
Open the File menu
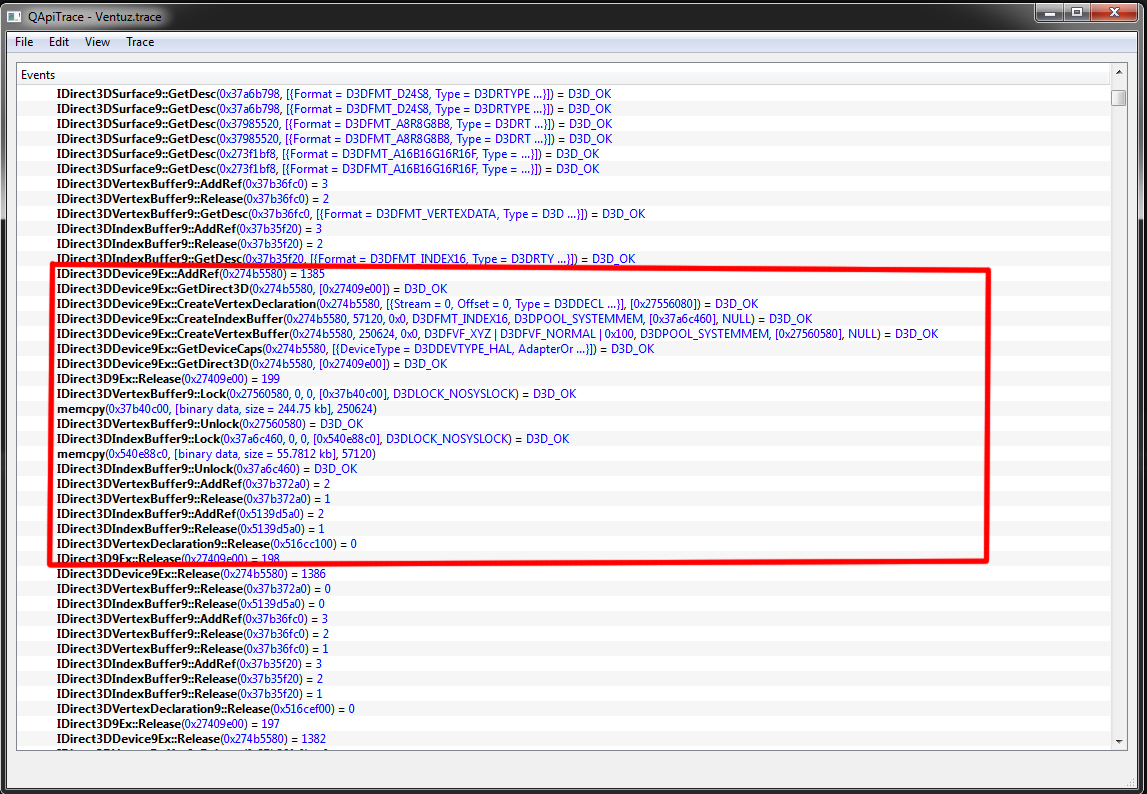tap(24, 42)
